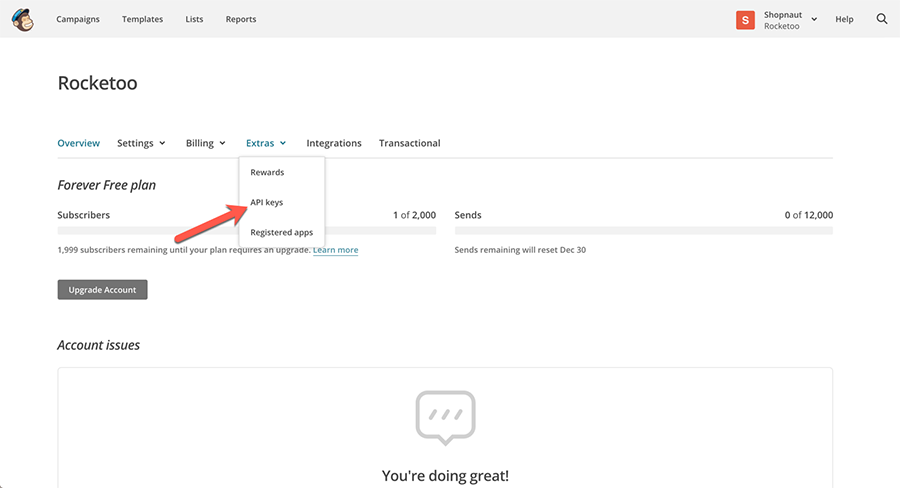Screen dimensions: 900x488
Task: Click the Forever Free plan heading
Action: point(106,185)
